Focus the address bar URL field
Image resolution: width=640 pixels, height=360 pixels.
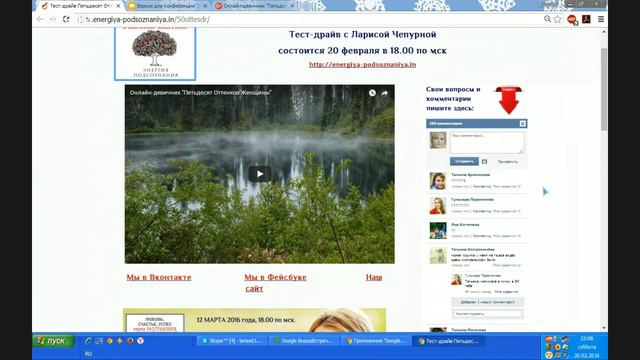[310, 19]
